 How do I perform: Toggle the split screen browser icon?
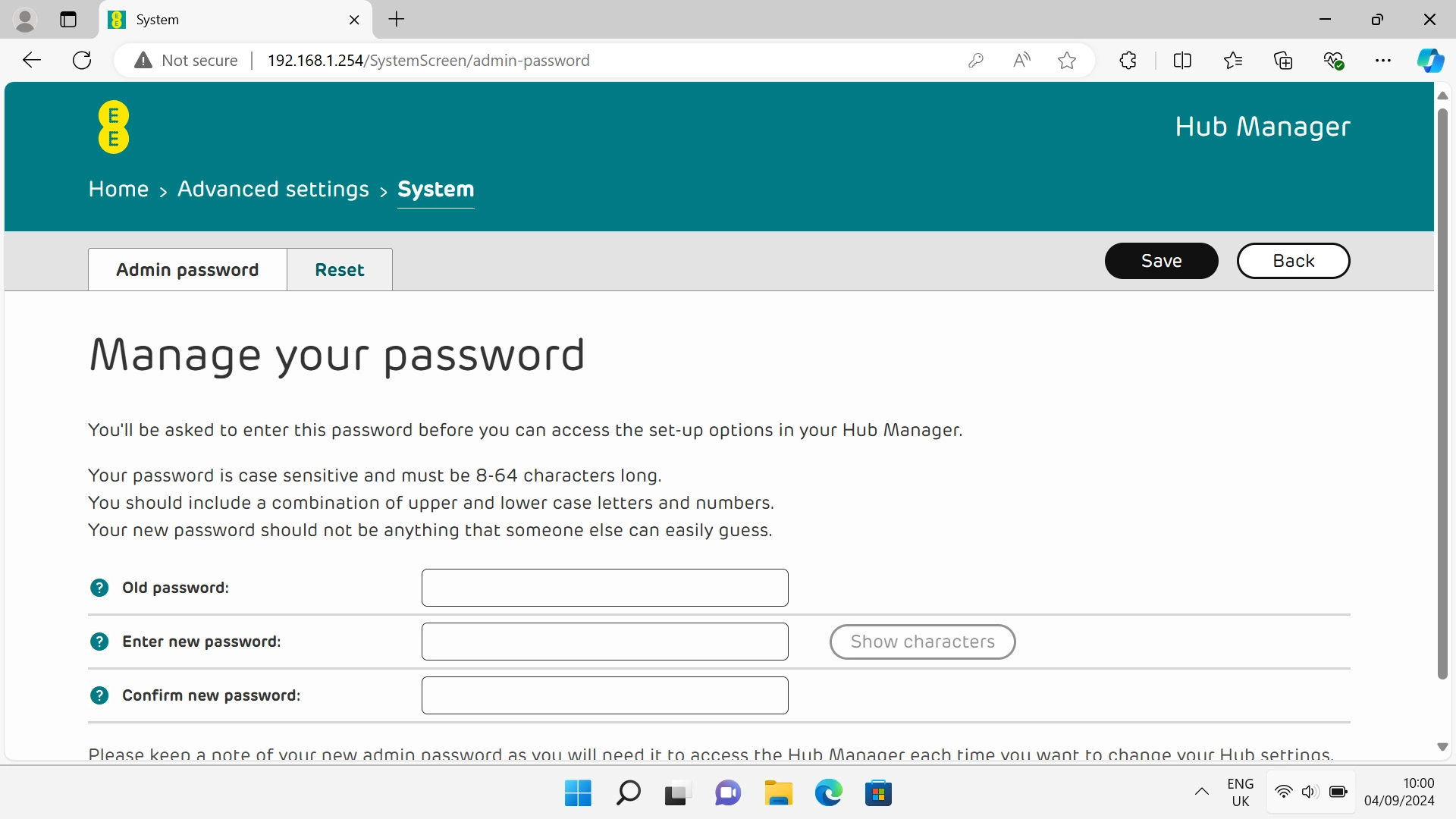1182,61
